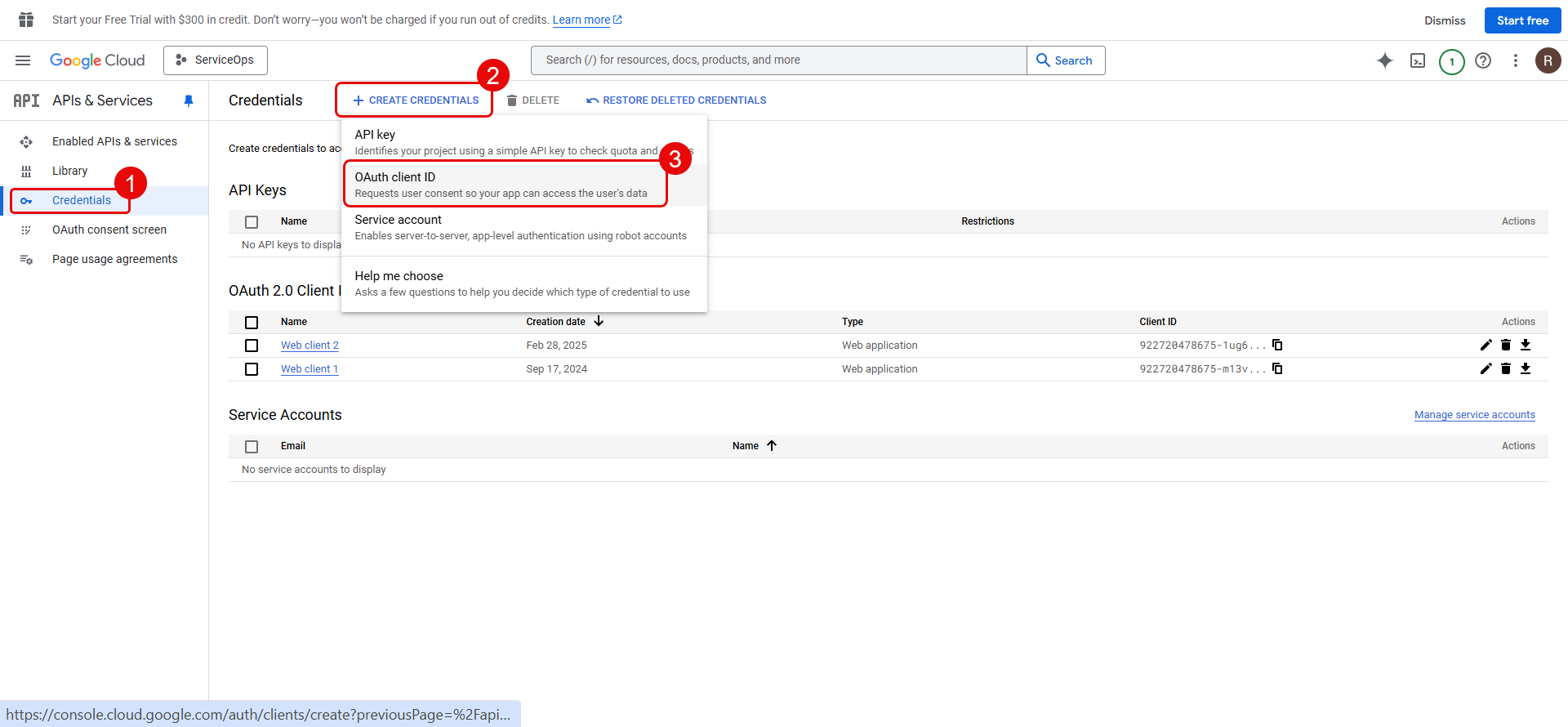Open Manage service accounts link

click(x=1474, y=415)
